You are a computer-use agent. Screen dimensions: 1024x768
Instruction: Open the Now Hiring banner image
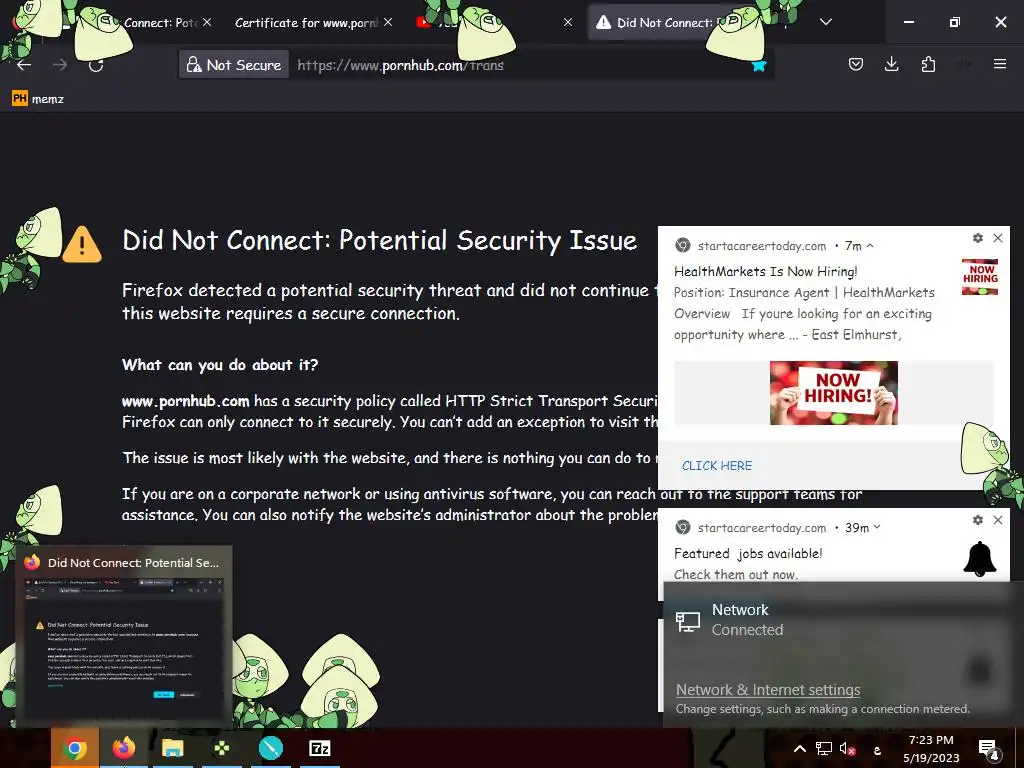[833, 393]
